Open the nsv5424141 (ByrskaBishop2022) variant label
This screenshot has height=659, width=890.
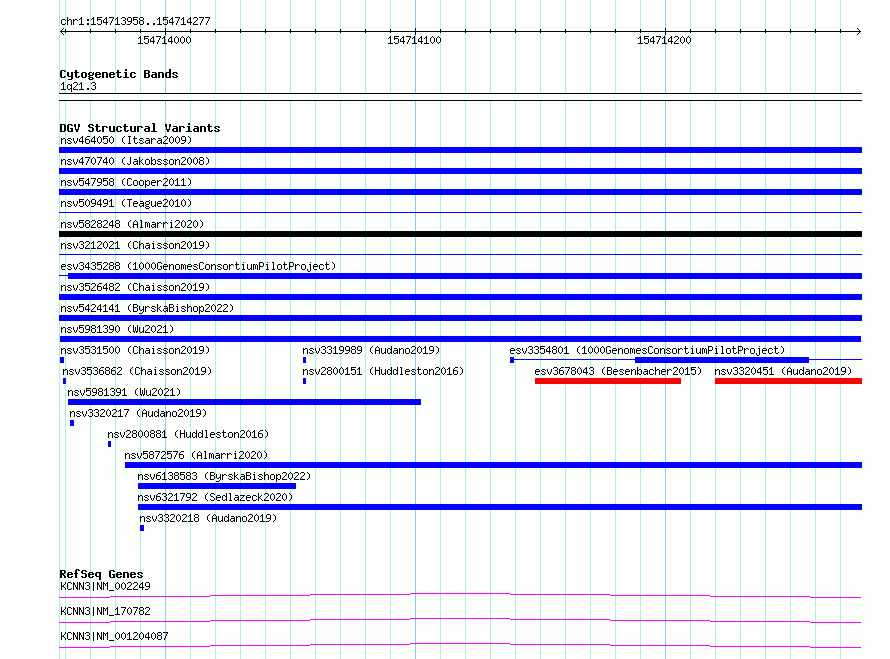[x=147, y=308]
